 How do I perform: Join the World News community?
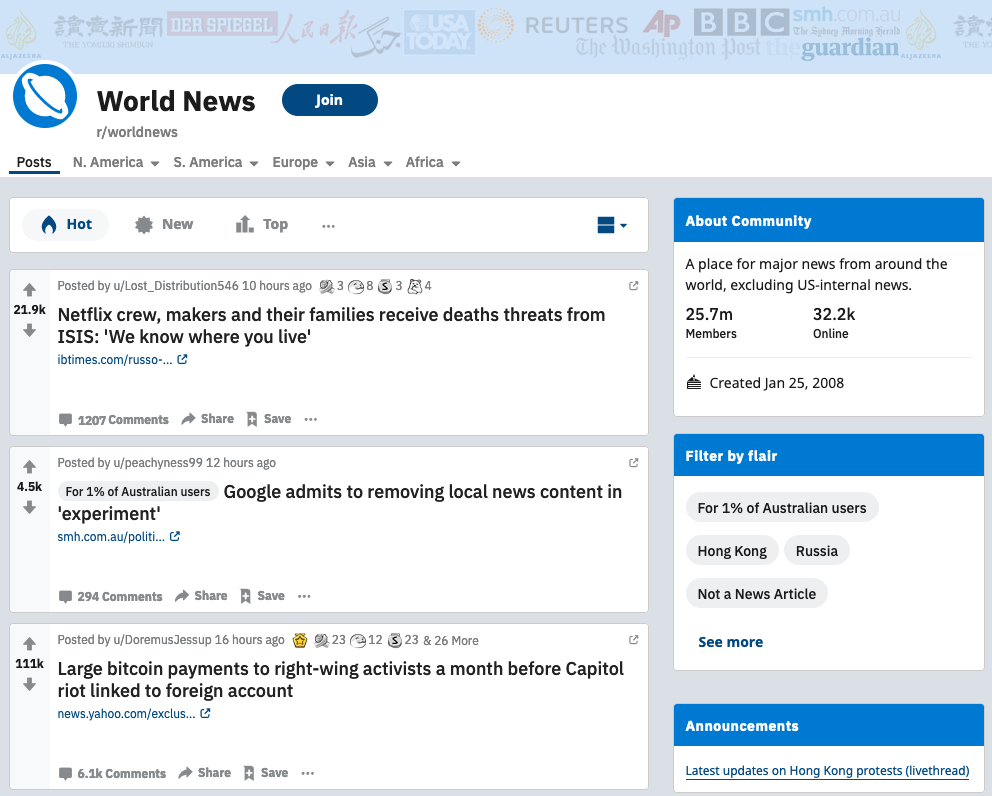[x=330, y=100]
